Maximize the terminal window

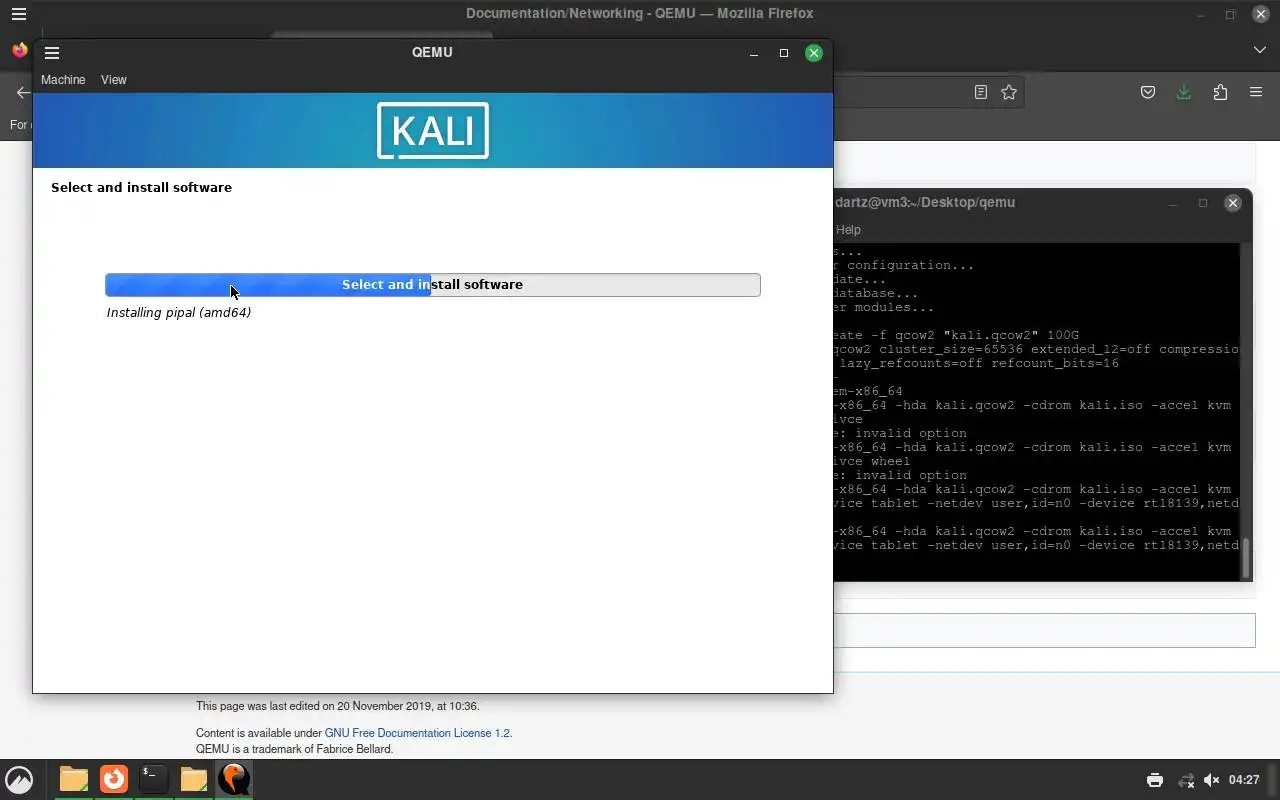coord(1203,203)
